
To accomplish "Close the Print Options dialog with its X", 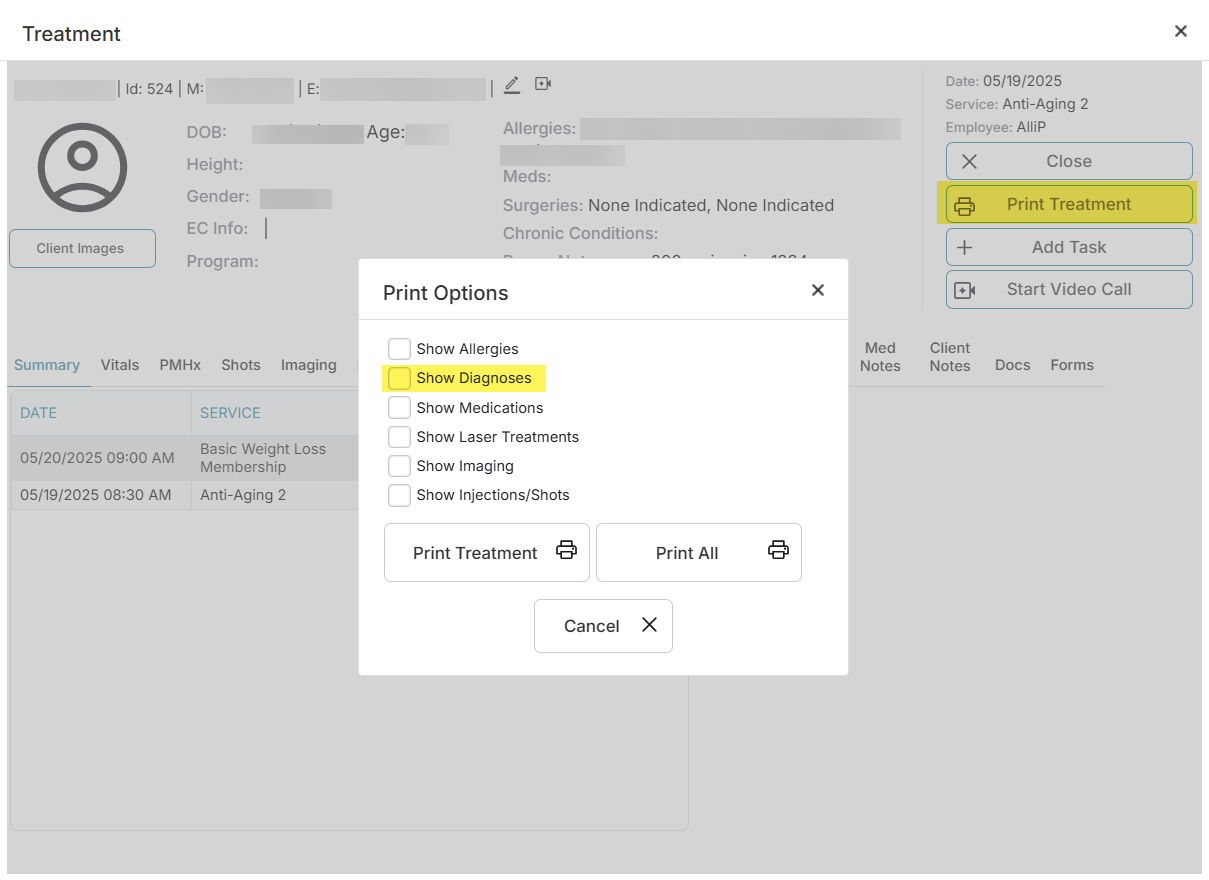I will coord(818,290).
